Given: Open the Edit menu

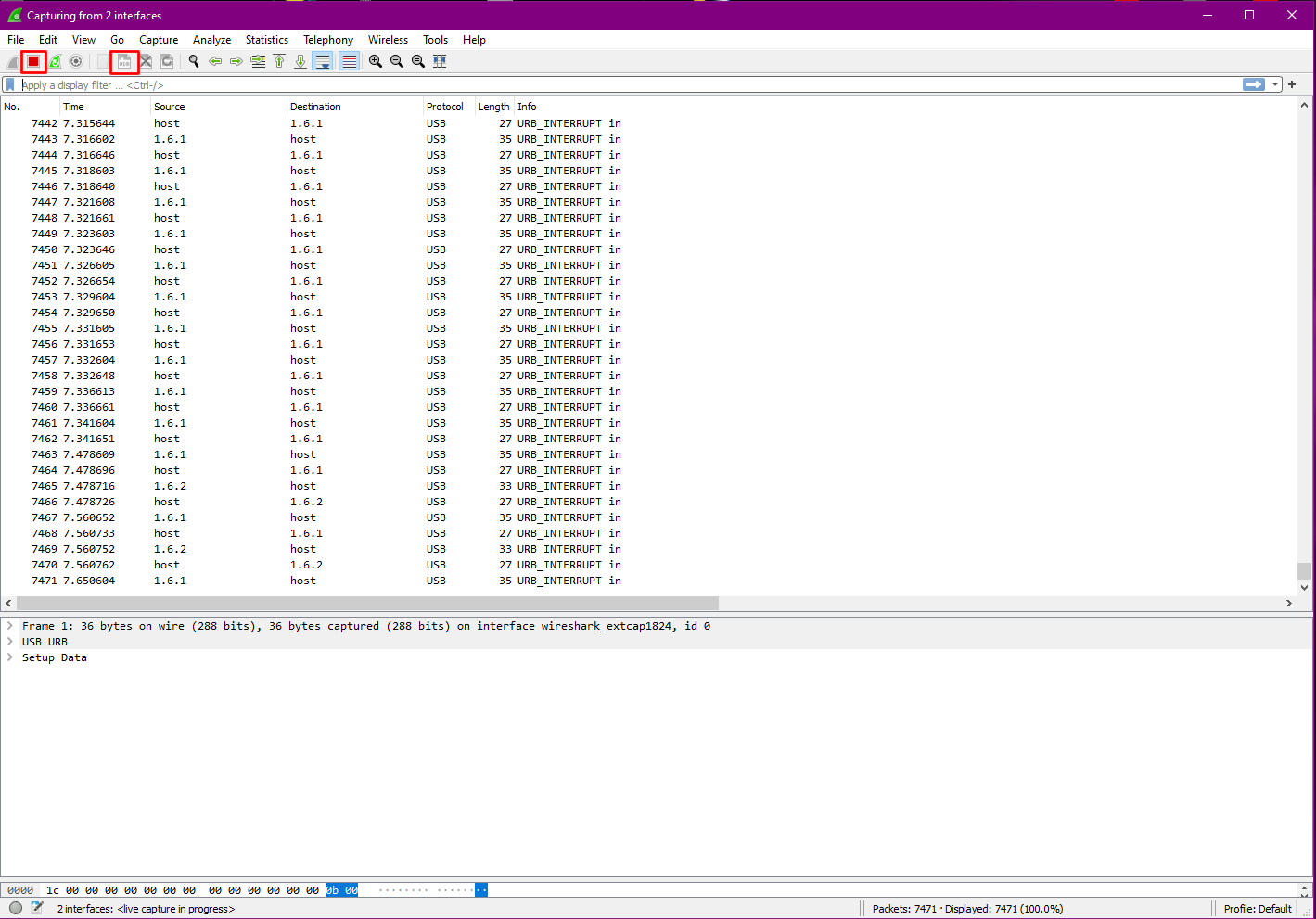Looking at the screenshot, I should [48, 40].
